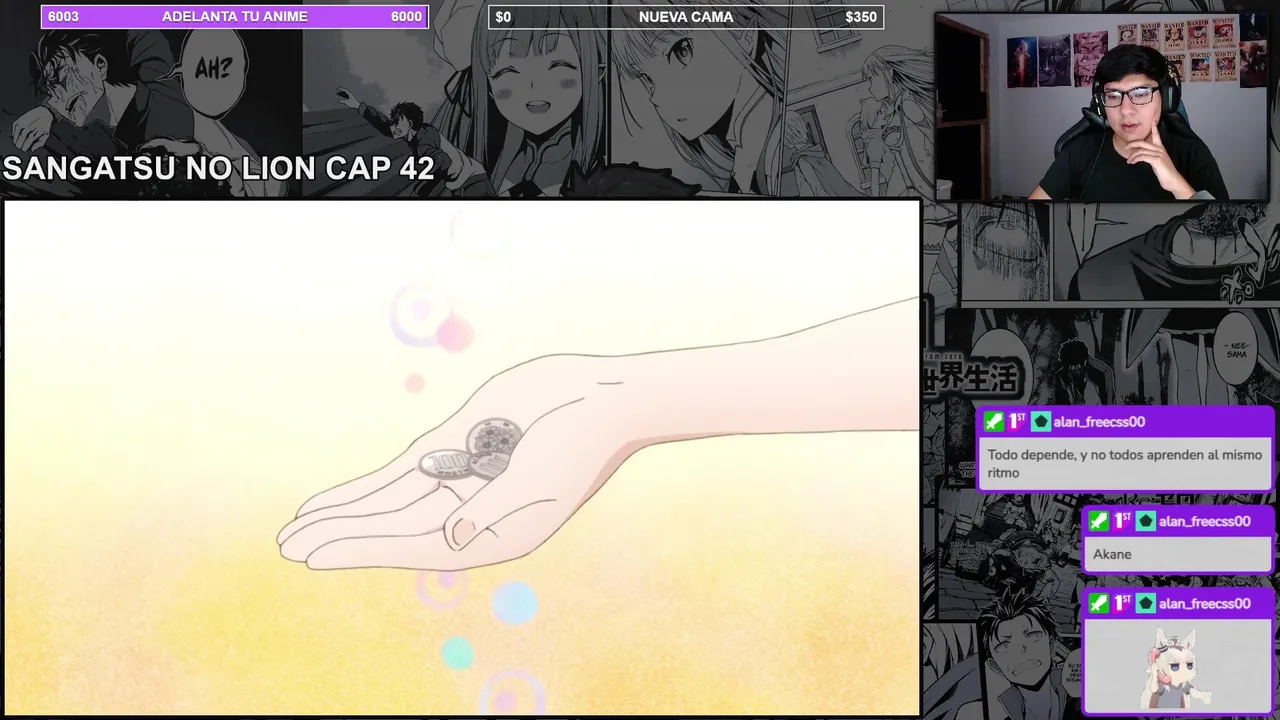Click the 1st badge on the 'Akane' message

(1122, 521)
